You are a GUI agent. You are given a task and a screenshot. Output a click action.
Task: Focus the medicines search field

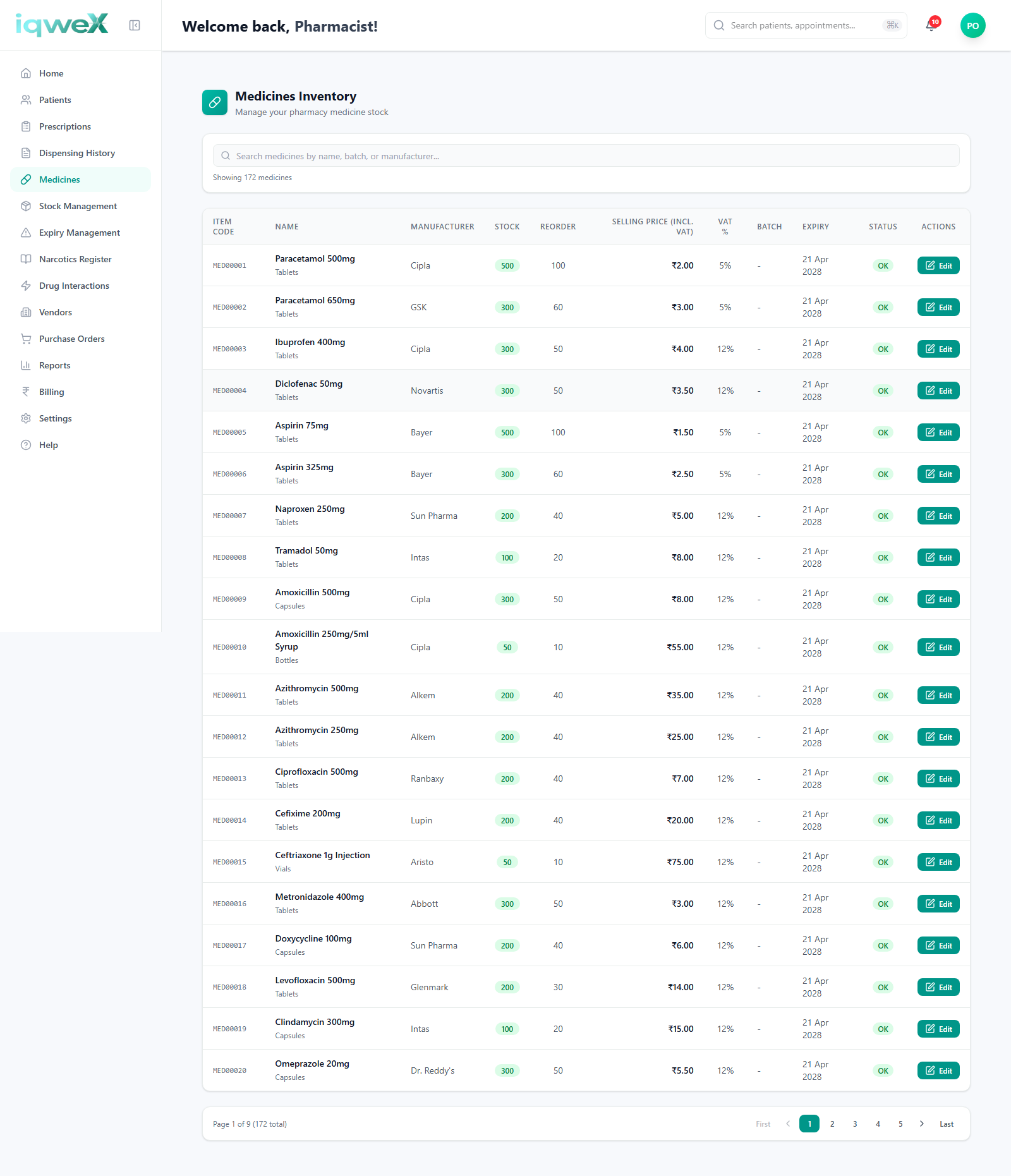coord(586,155)
